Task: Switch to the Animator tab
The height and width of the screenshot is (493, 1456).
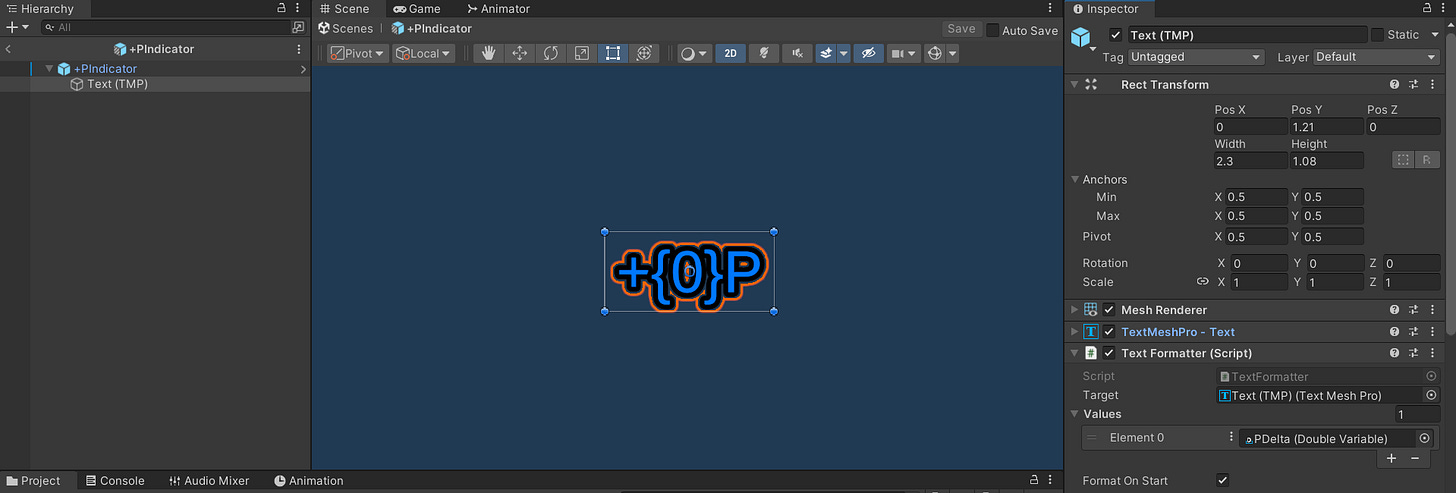Action: coord(498,8)
